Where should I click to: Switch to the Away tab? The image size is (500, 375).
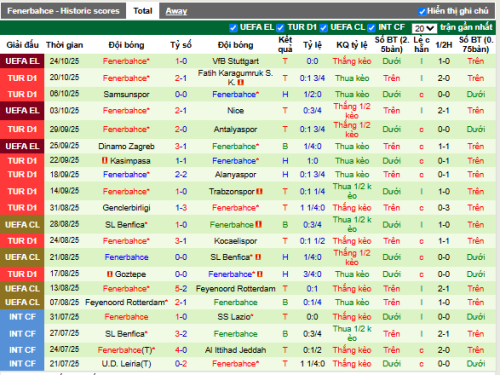coord(176,11)
